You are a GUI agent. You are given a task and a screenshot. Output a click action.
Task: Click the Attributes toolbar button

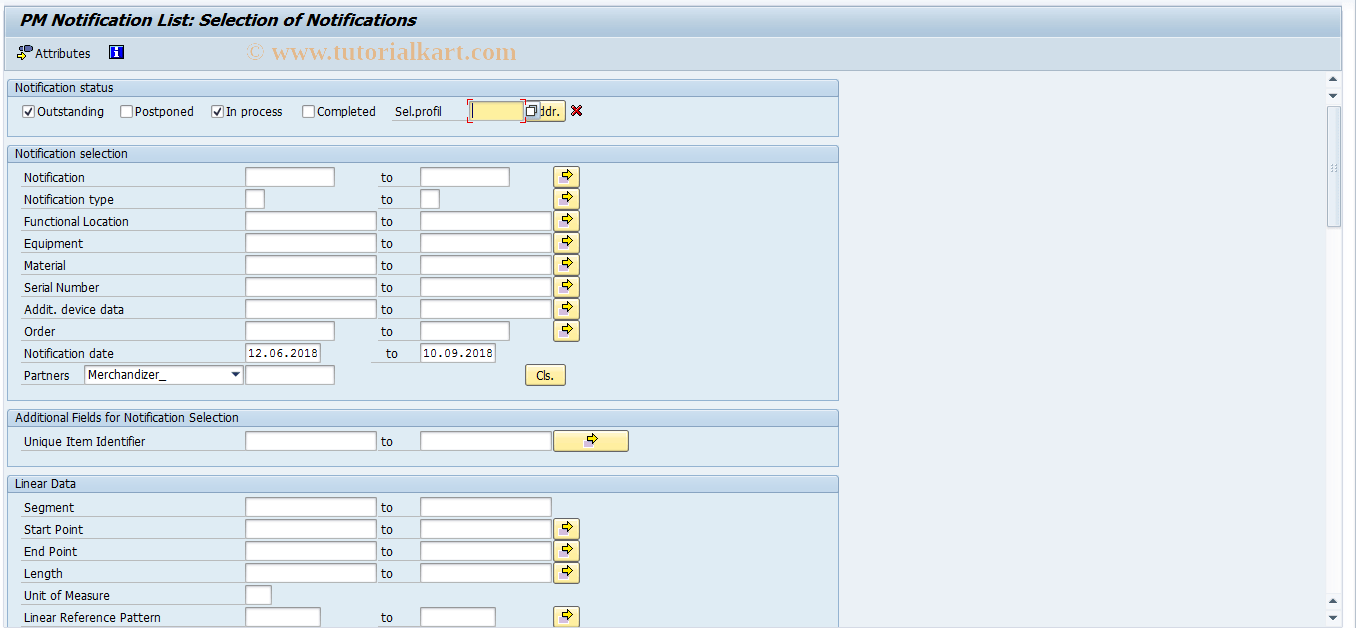pyautogui.click(x=53, y=53)
